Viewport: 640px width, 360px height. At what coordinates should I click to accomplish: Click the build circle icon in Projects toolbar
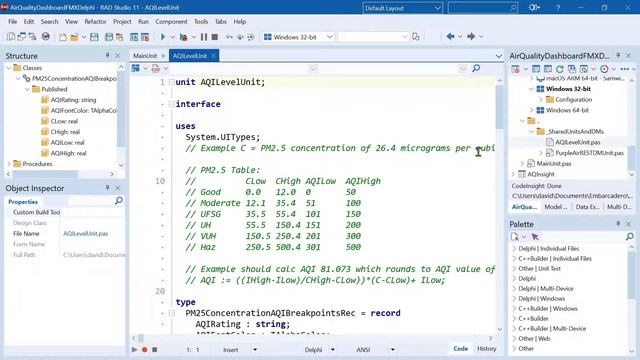[604, 69]
